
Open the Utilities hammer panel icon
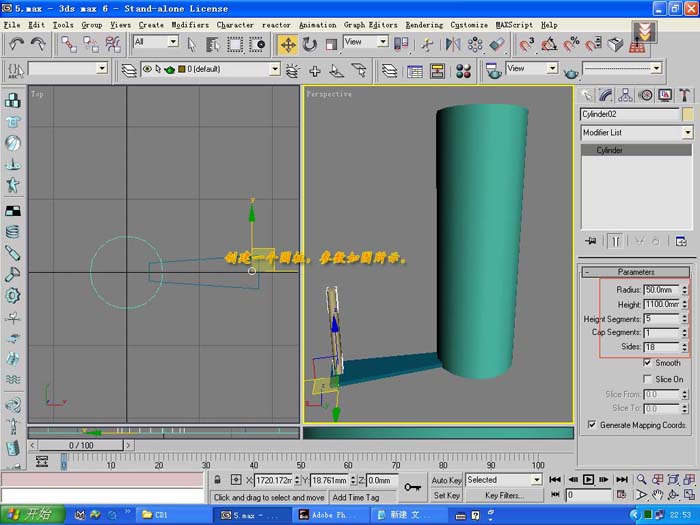coord(684,95)
